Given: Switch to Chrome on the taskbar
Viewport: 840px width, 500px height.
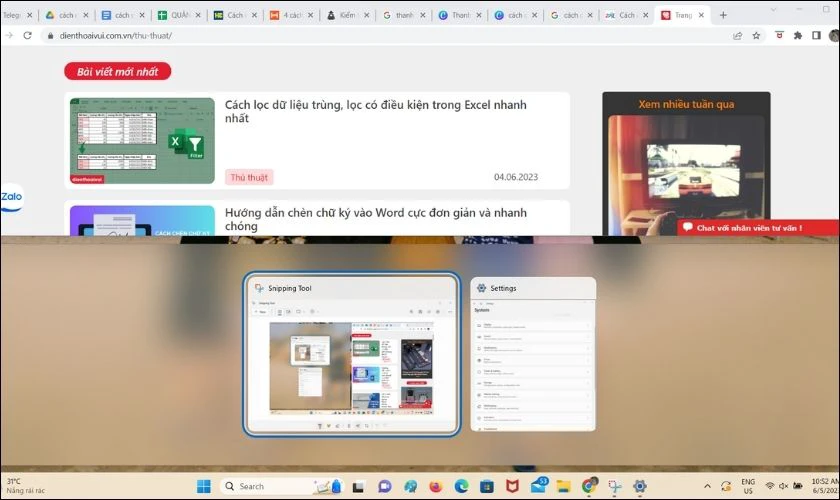Looking at the screenshot, I should coord(589,486).
